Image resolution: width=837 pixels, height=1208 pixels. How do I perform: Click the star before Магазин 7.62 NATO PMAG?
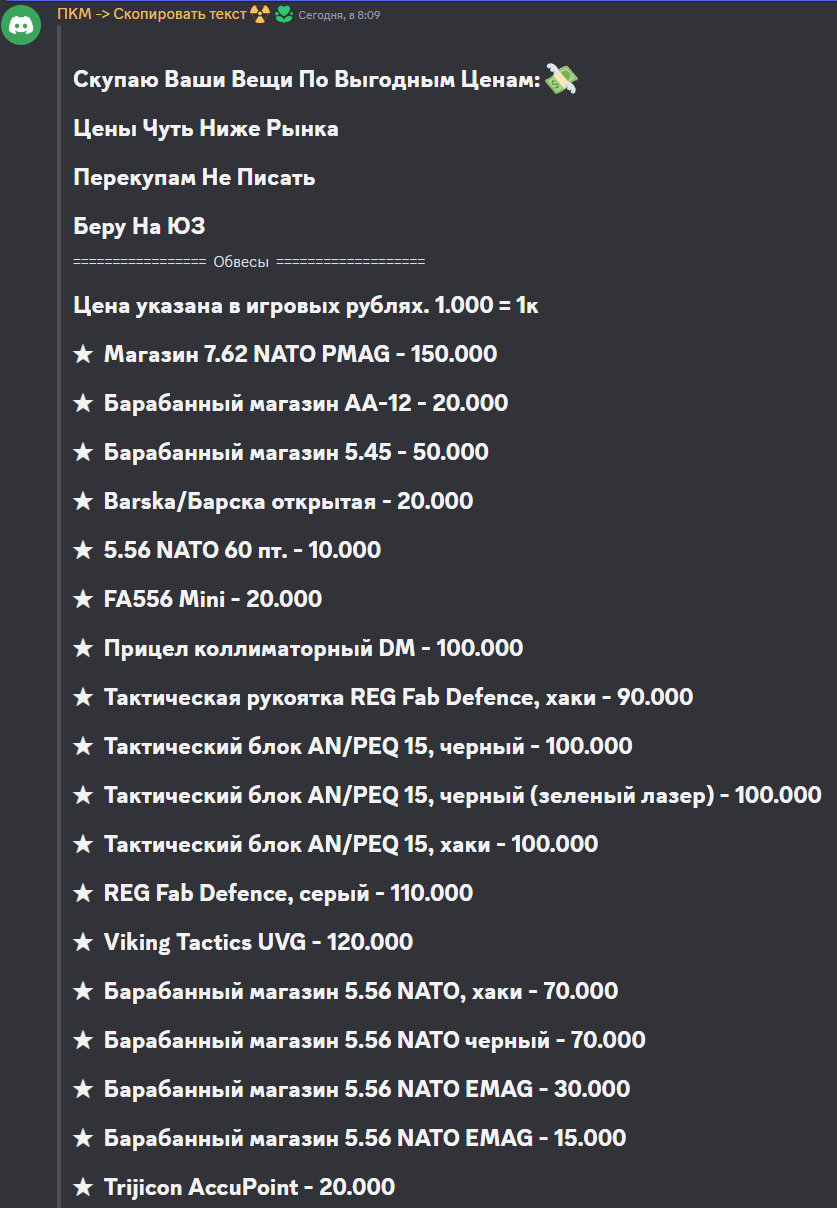(x=83, y=354)
